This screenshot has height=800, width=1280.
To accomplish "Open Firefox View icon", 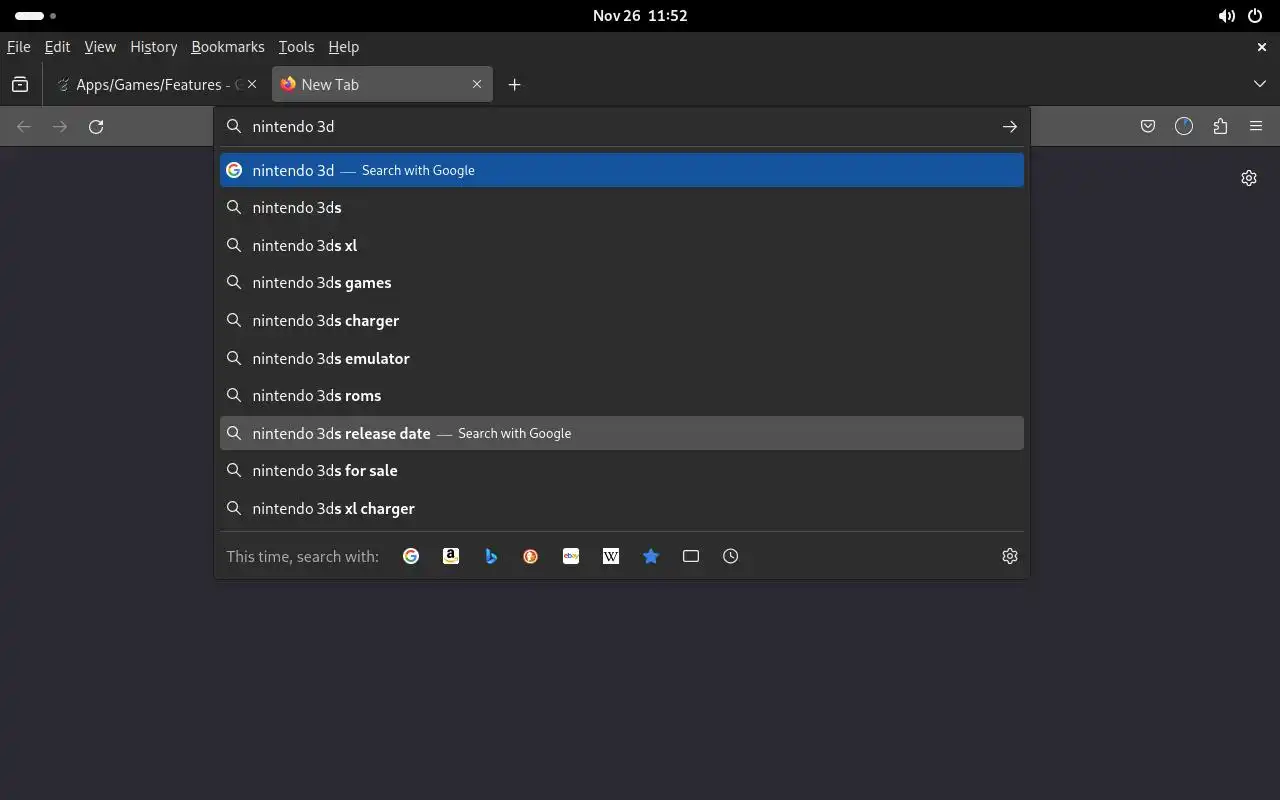I will pos(20,85).
